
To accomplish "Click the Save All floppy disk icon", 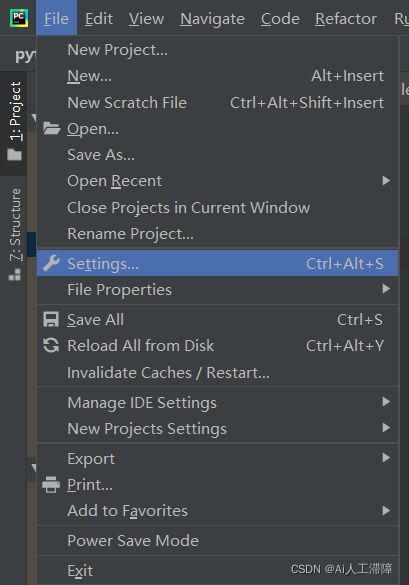I will point(51,319).
